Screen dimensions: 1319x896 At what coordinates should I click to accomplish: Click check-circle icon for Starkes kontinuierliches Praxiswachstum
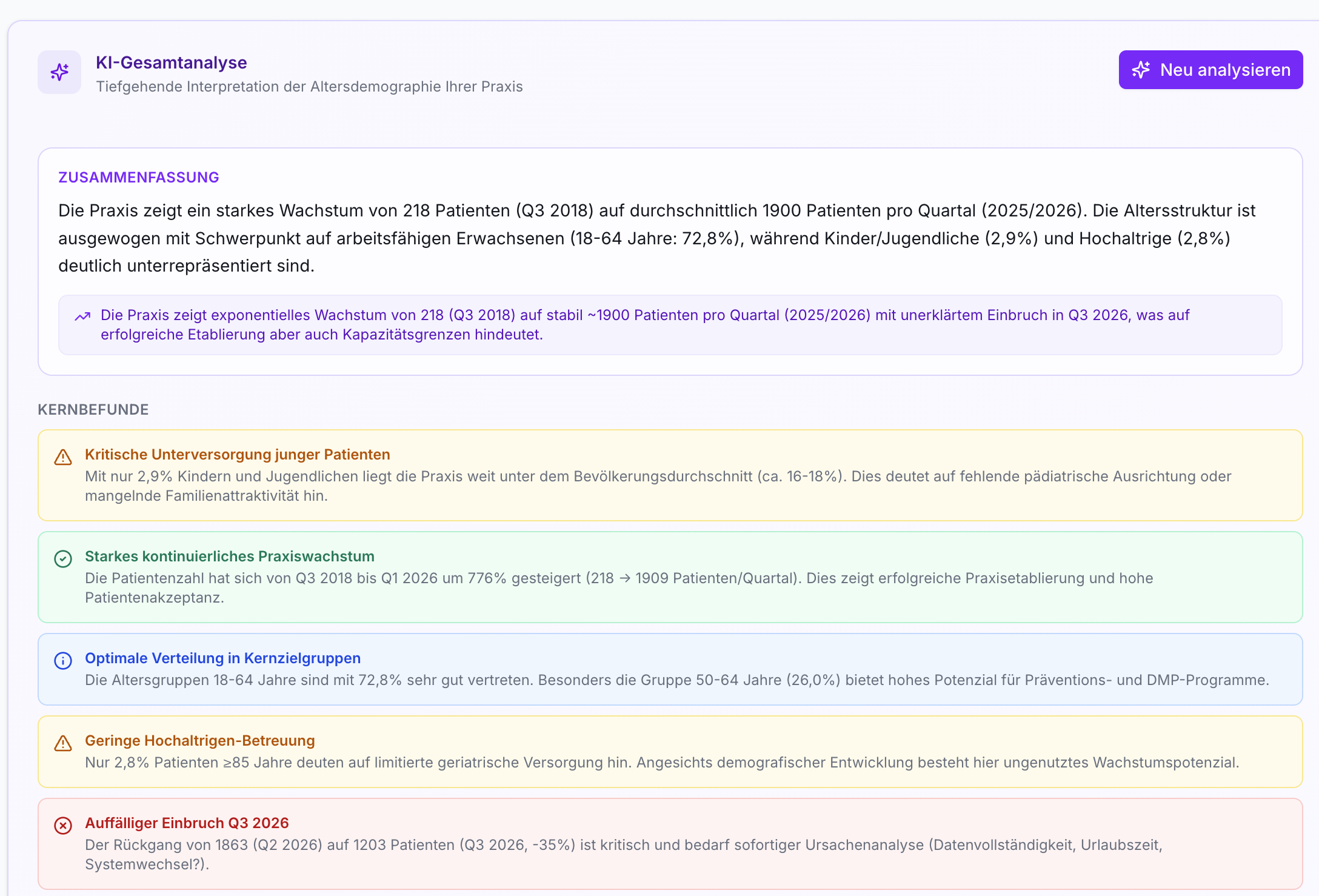pyautogui.click(x=63, y=559)
